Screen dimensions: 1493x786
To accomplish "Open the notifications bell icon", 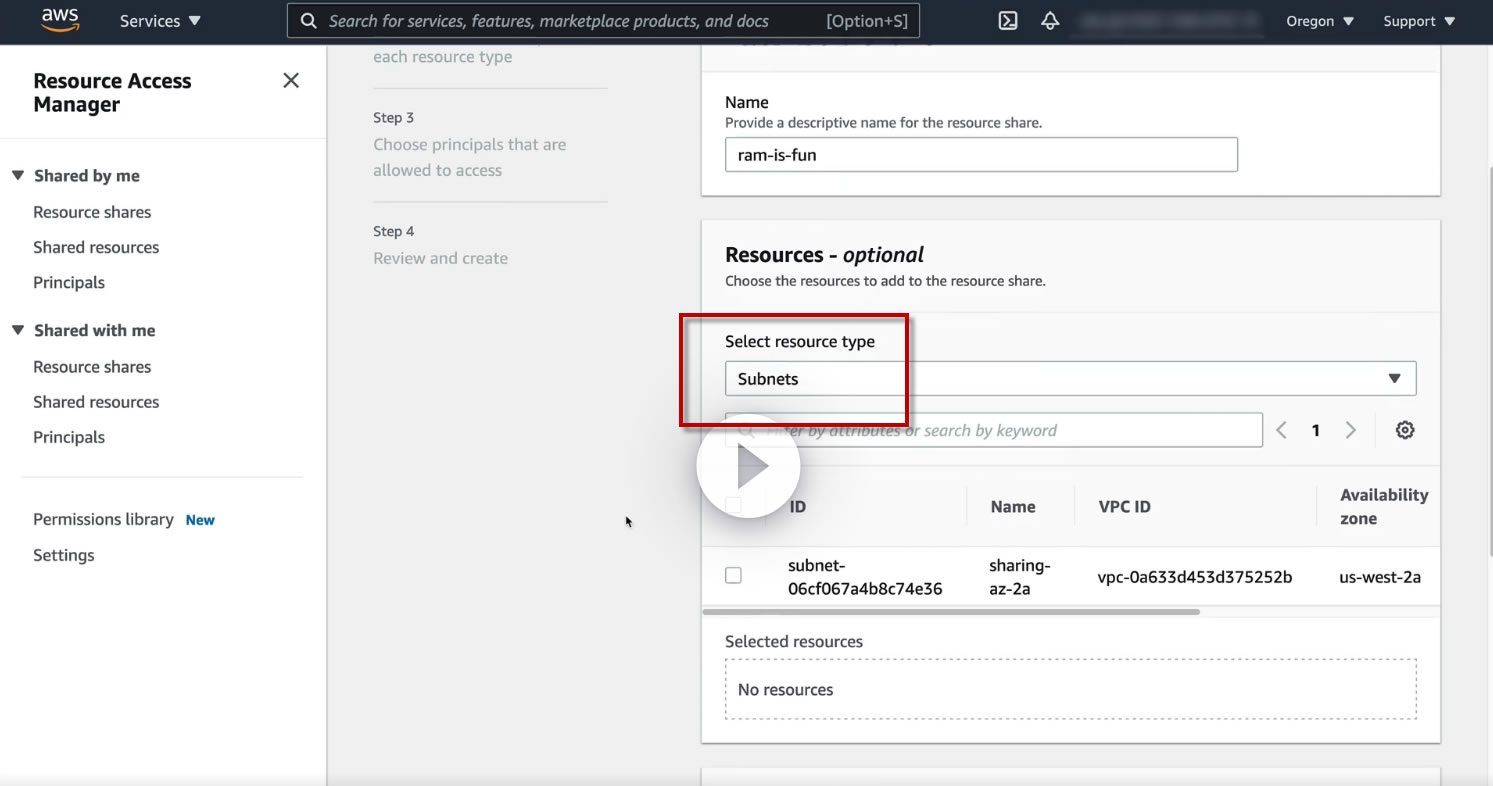I will pos(1050,21).
